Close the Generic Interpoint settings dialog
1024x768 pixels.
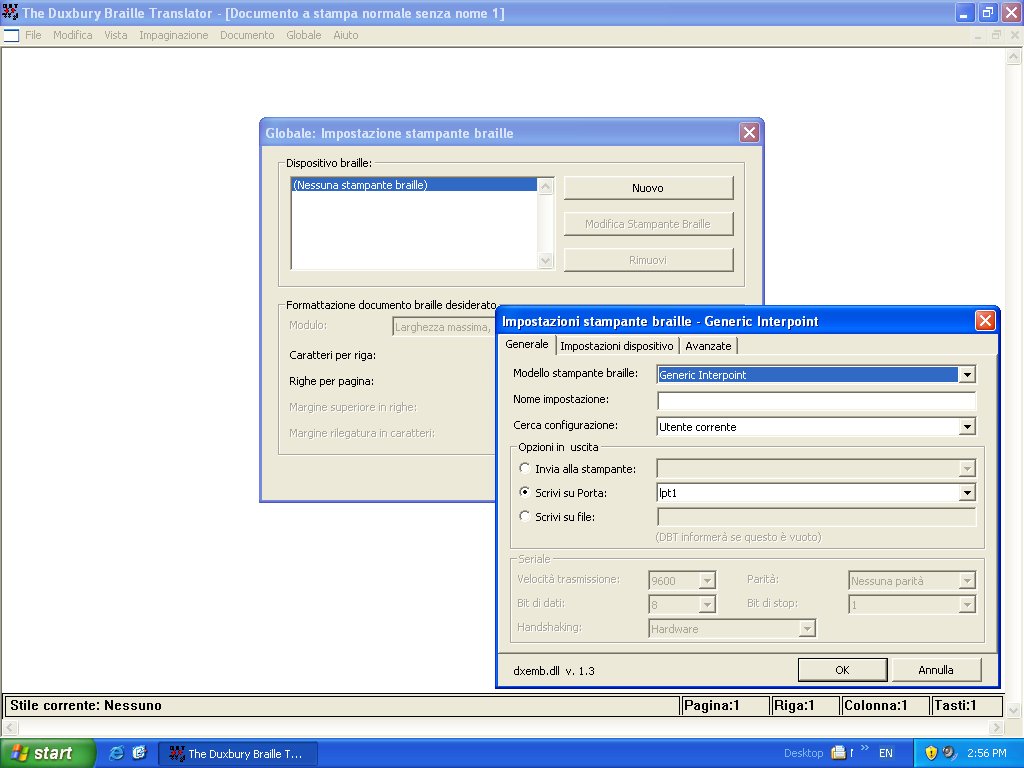pos(985,321)
